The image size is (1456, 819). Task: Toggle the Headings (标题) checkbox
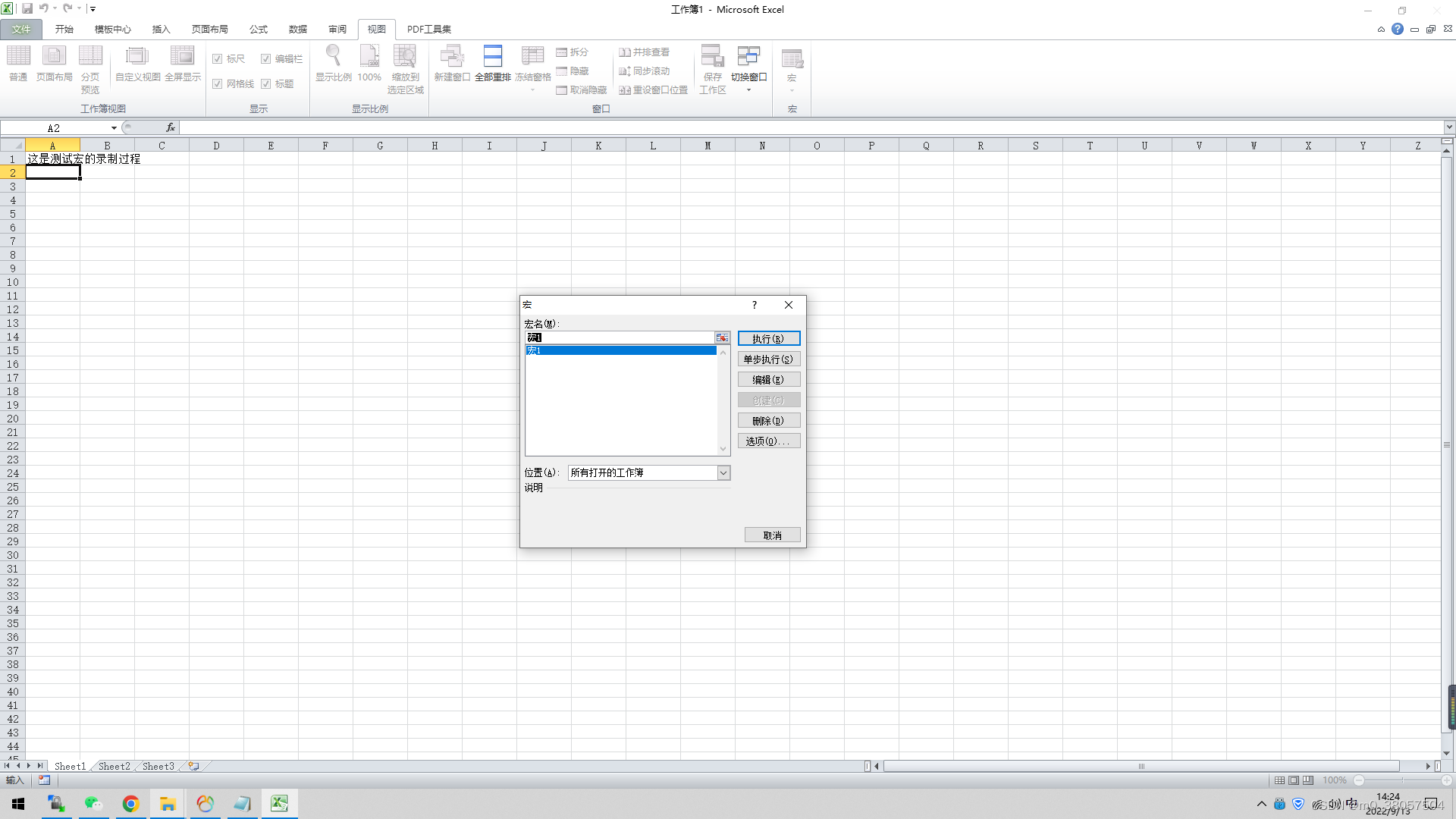[266, 84]
